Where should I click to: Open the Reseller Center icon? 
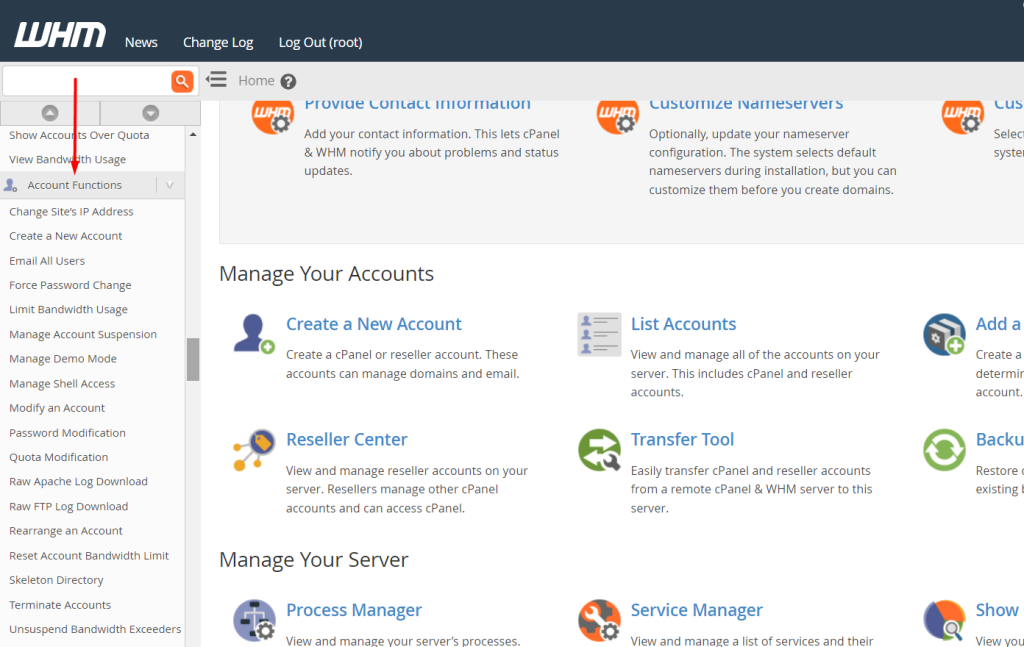point(254,450)
